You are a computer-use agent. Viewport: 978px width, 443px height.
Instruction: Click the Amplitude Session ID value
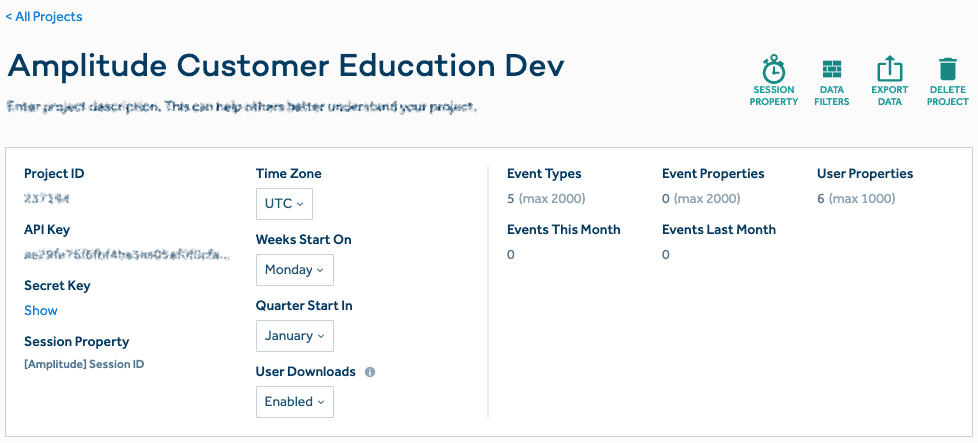[x=84, y=364]
